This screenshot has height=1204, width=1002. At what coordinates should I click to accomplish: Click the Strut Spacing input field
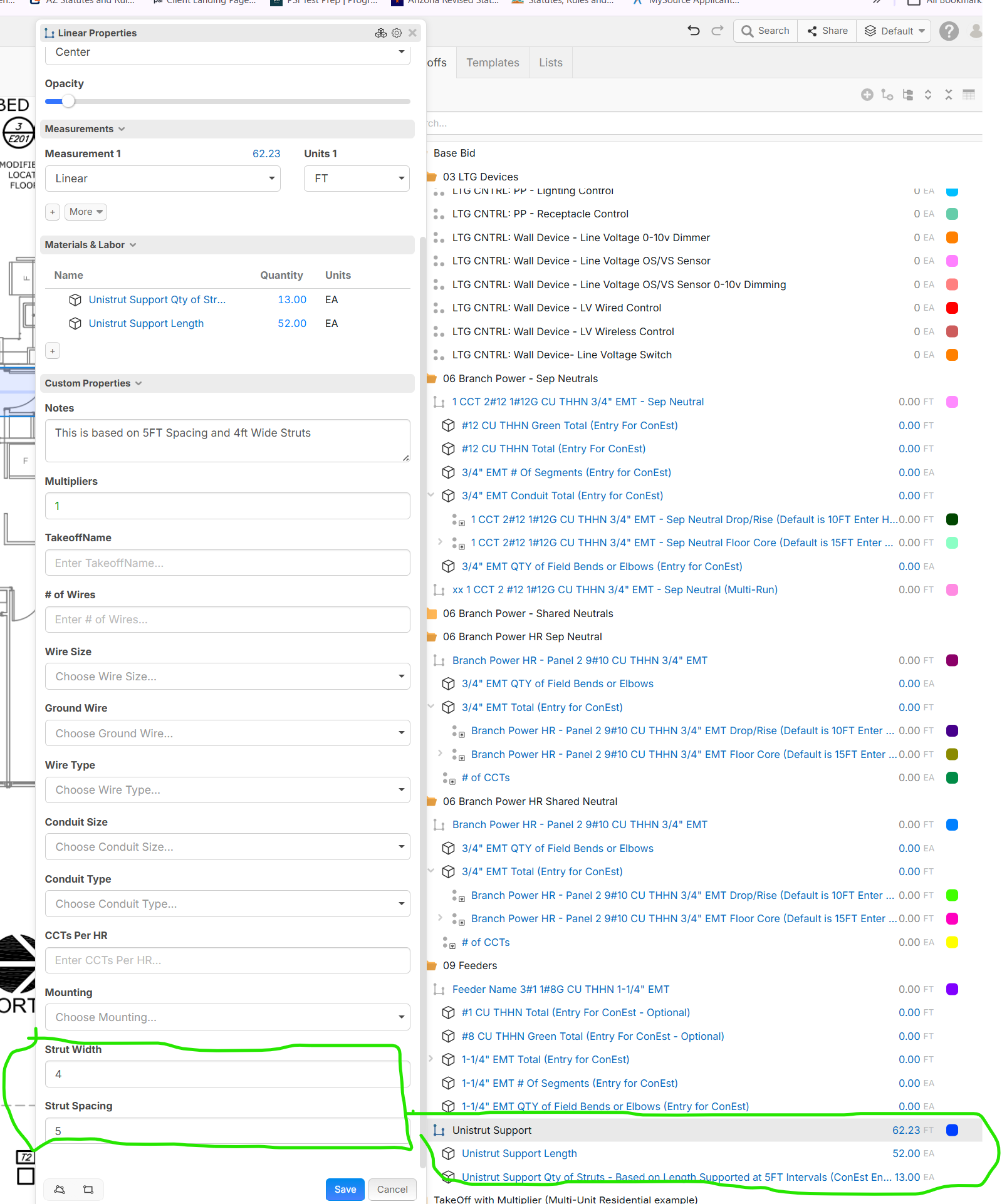click(x=227, y=1131)
